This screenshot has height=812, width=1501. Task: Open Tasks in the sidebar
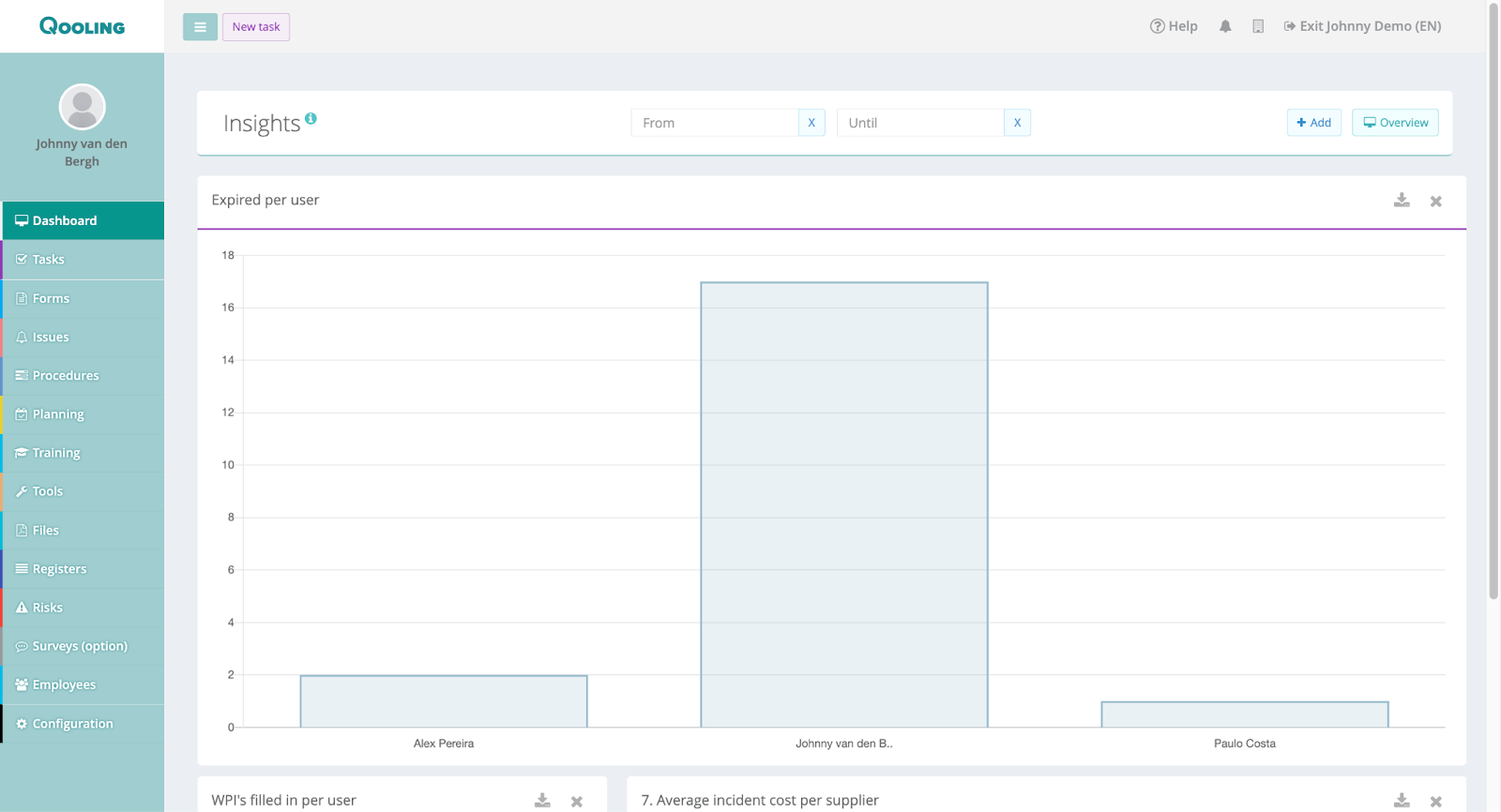[x=83, y=260]
